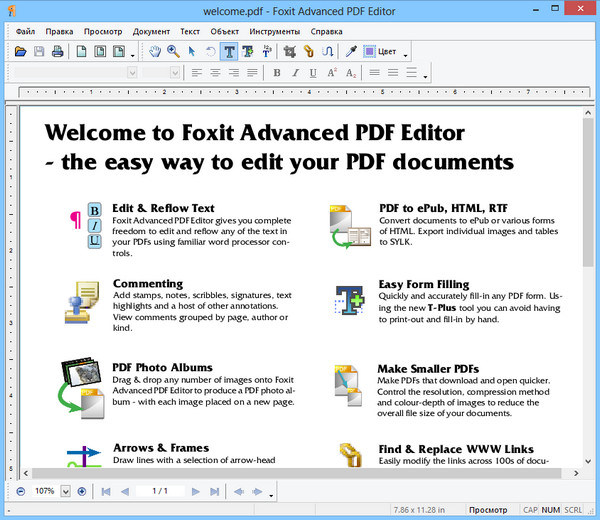600x520 pixels.
Task: Open the font size dropdown
Action: click(x=175, y=73)
